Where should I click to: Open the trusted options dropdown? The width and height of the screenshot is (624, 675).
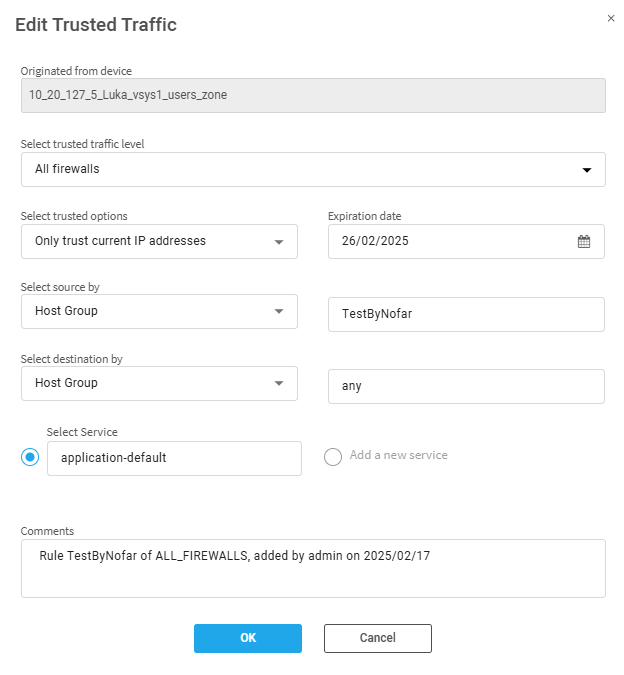pos(279,242)
